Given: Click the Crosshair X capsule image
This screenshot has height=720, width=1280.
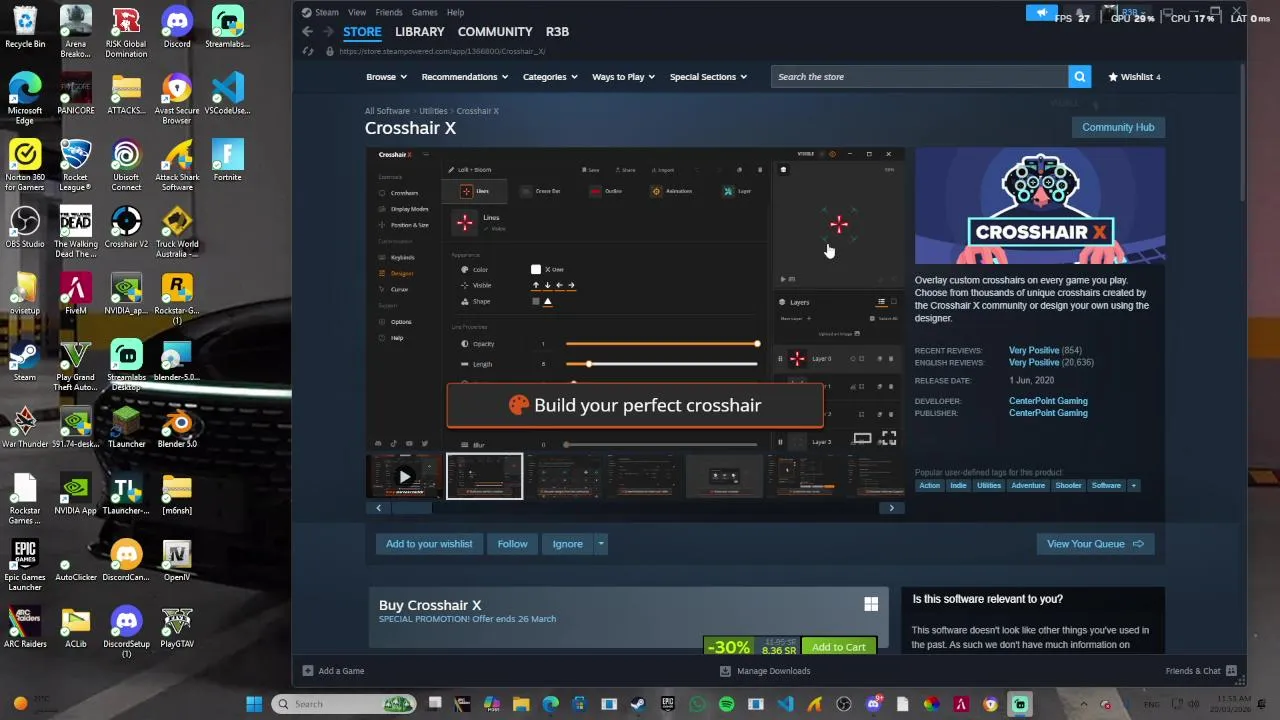Looking at the screenshot, I should pyautogui.click(x=1040, y=207).
